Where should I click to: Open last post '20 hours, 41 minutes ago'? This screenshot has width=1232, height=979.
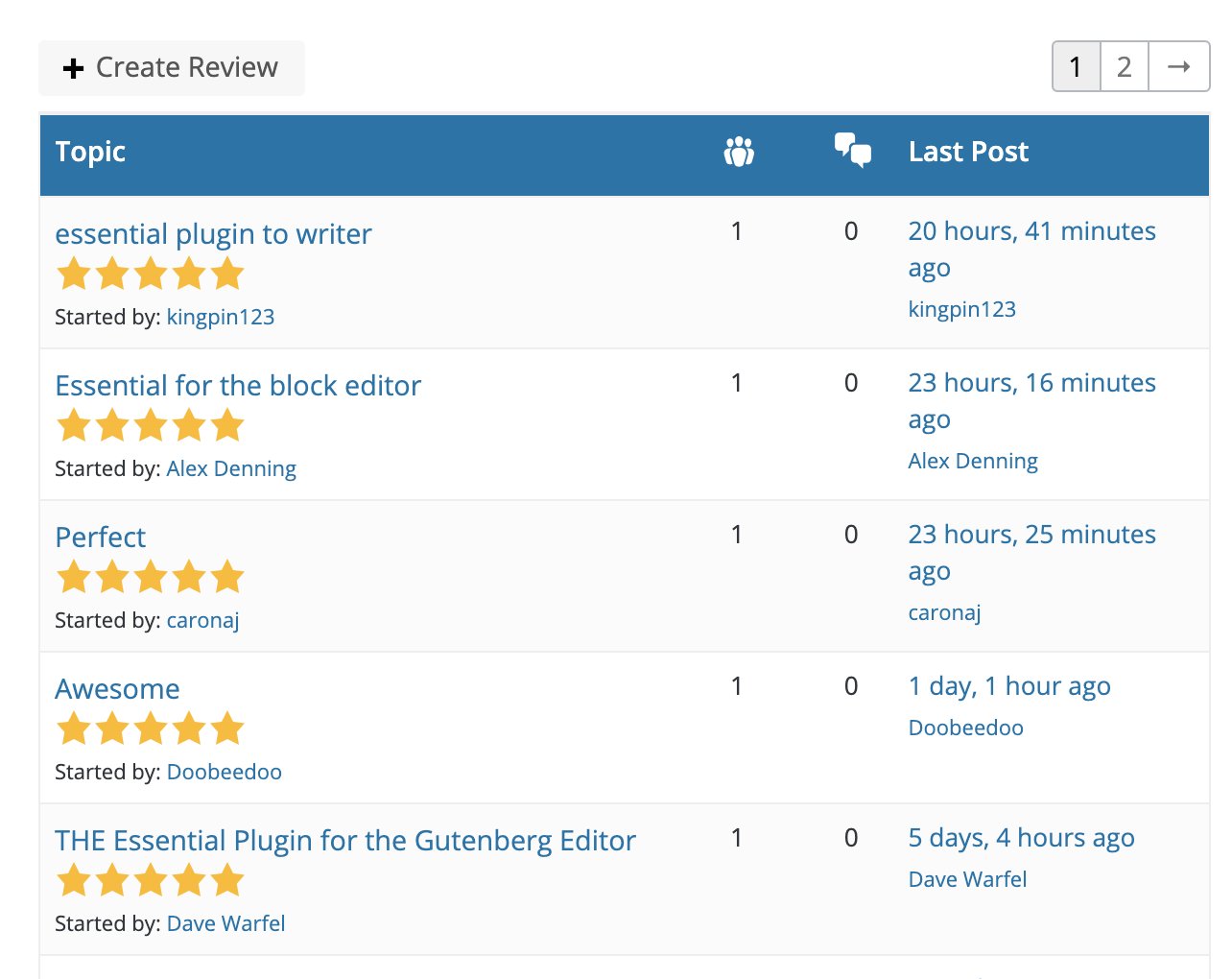click(x=1031, y=250)
